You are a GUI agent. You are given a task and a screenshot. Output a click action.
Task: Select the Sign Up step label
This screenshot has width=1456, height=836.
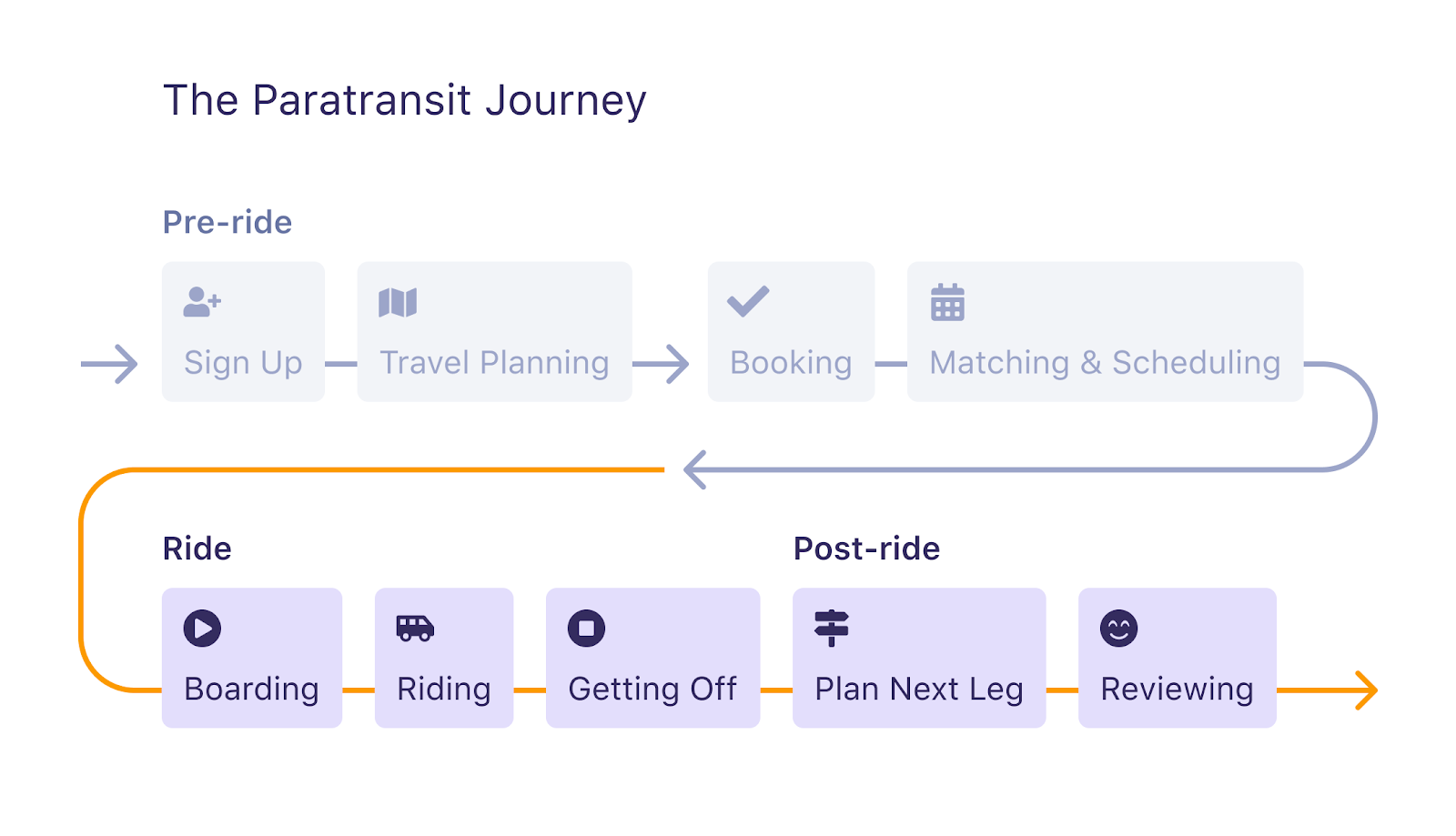click(243, 363)
